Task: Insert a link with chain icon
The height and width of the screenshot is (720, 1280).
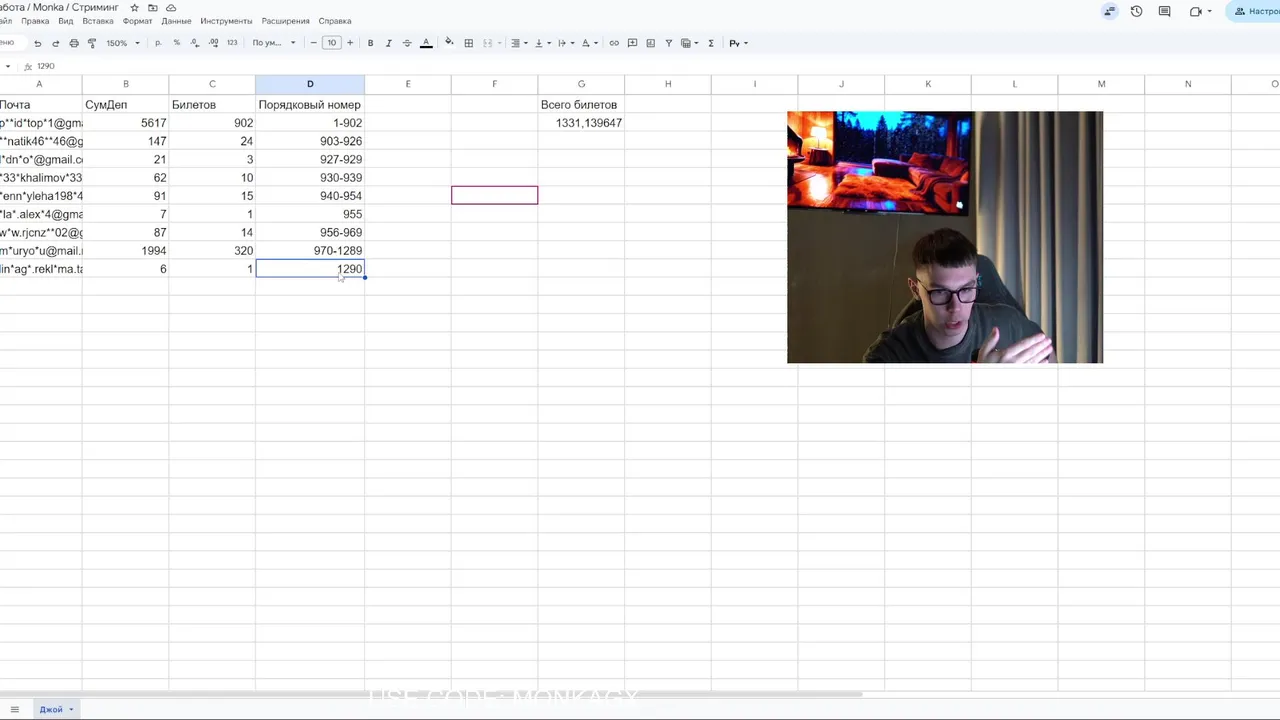Action: tap(614, 43)
